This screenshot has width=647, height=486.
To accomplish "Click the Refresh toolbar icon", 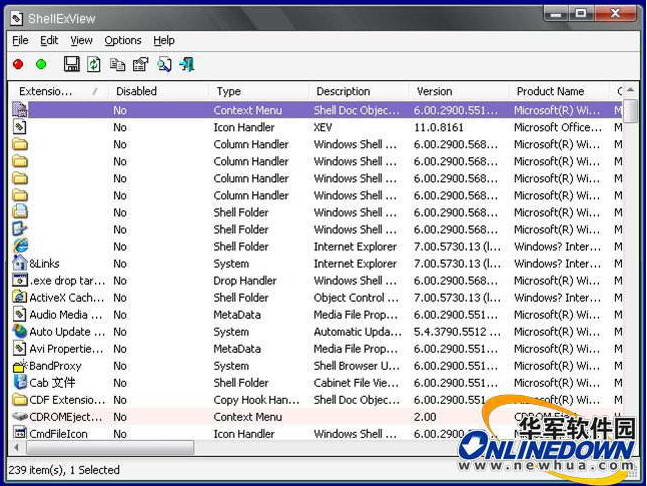I will point(94,64).
